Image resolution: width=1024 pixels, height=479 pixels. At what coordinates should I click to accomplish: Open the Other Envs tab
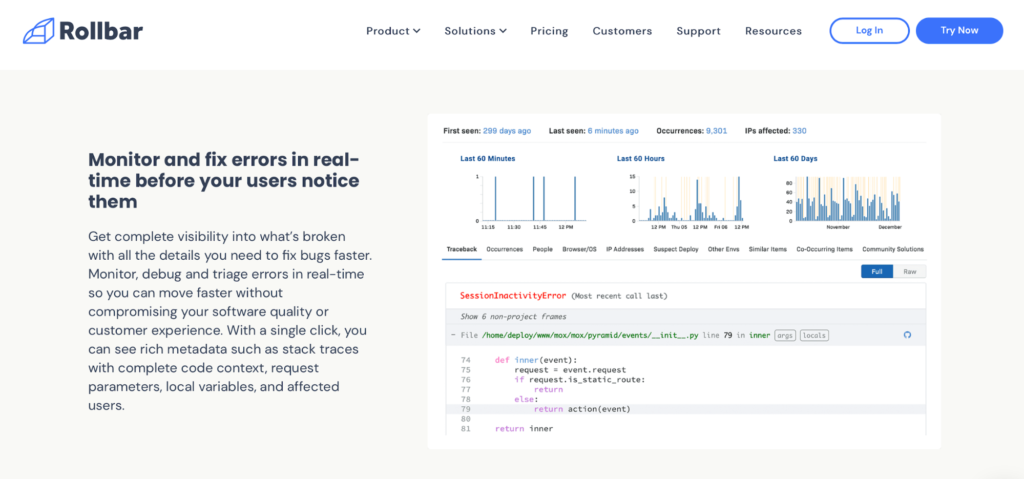coord(724,250)
